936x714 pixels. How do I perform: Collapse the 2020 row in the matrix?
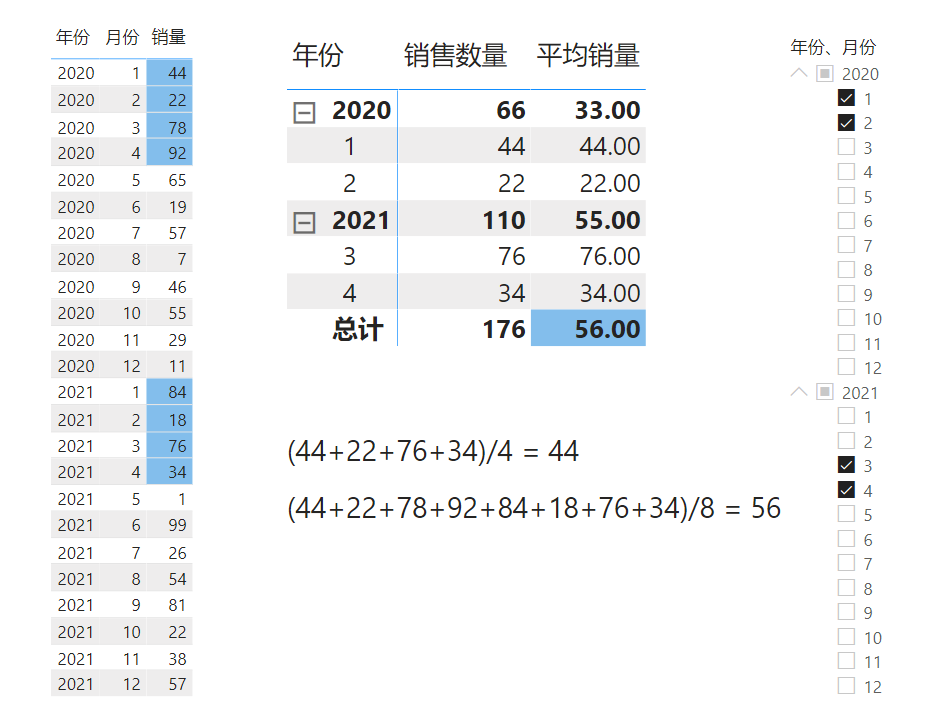coord(304,112)
